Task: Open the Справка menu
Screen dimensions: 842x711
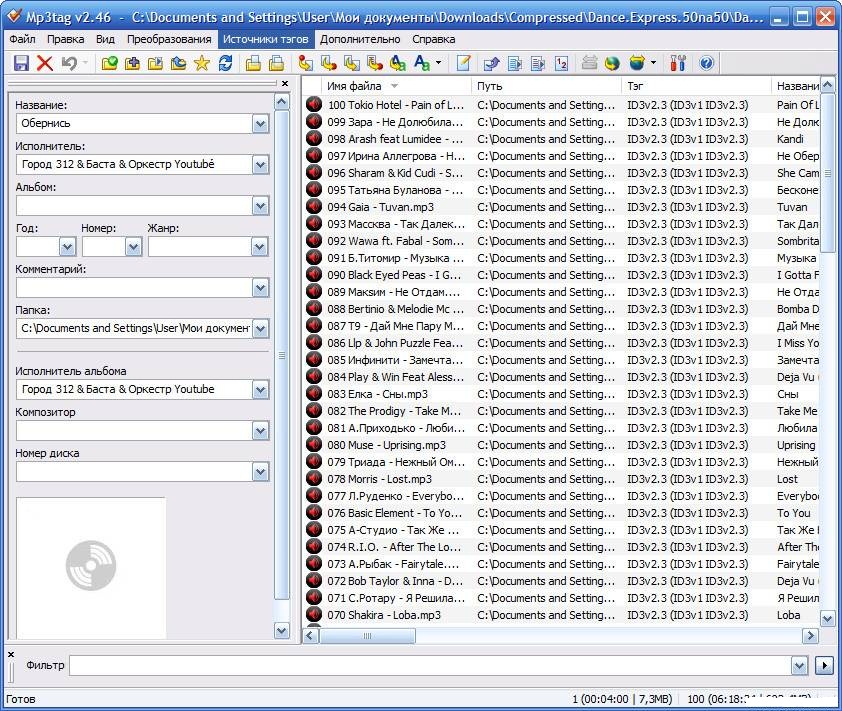Action: click(434, 39)
